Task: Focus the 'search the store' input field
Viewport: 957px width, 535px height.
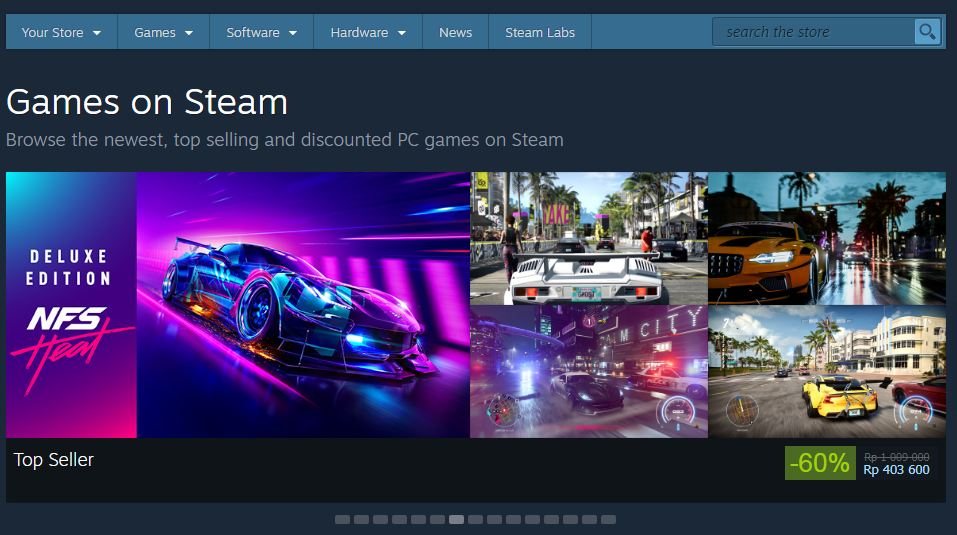Action: 814,32
